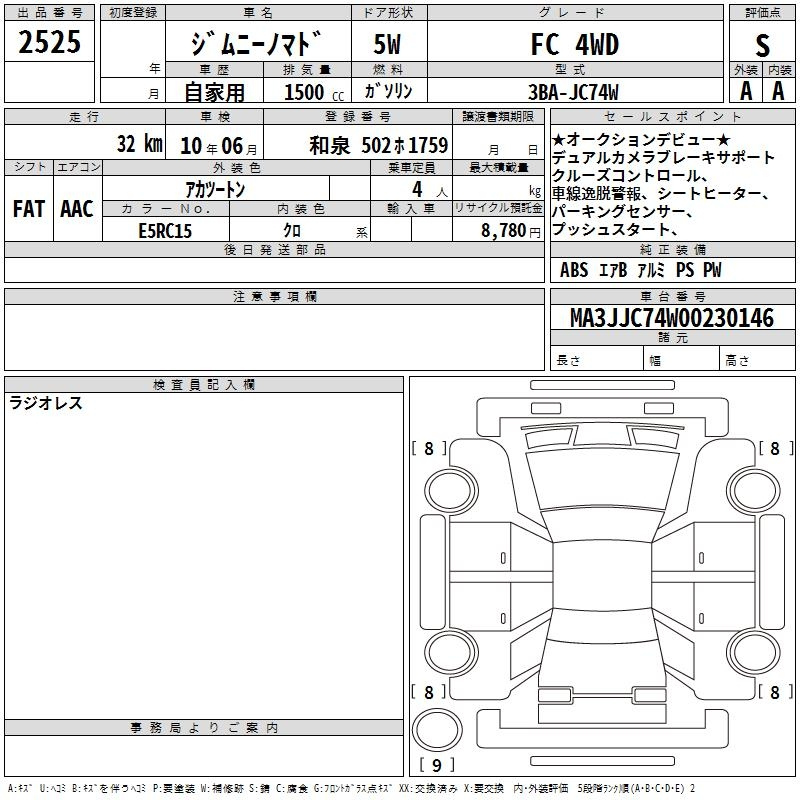800x800 pixels.
Task: Click registration number 和泉 502ホ1759
Action: click(379, 145)
